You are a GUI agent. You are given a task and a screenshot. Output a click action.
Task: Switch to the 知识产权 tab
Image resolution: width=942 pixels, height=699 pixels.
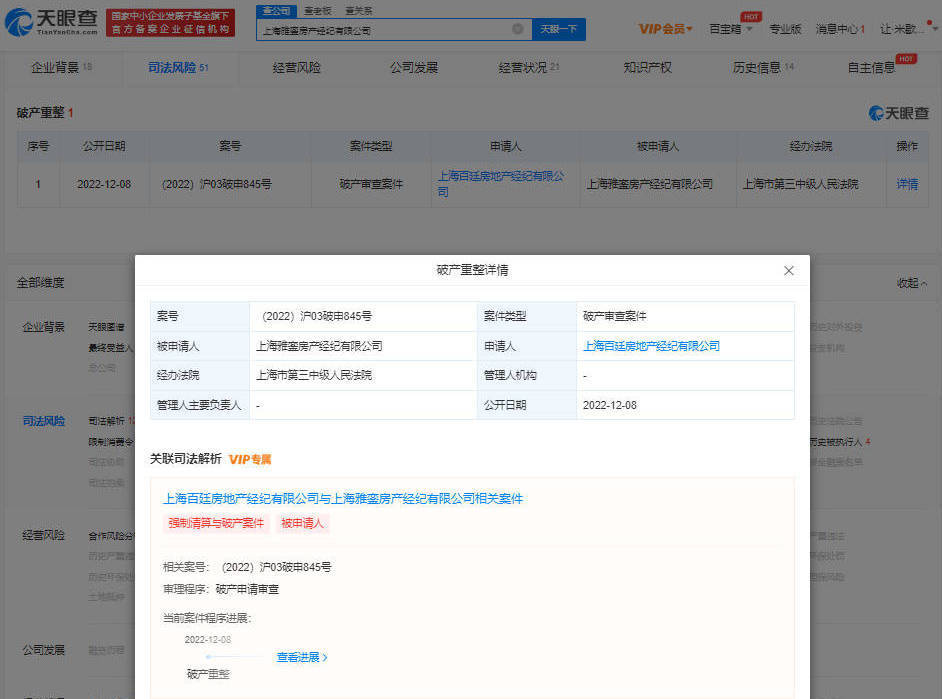[x=647, y=67]
